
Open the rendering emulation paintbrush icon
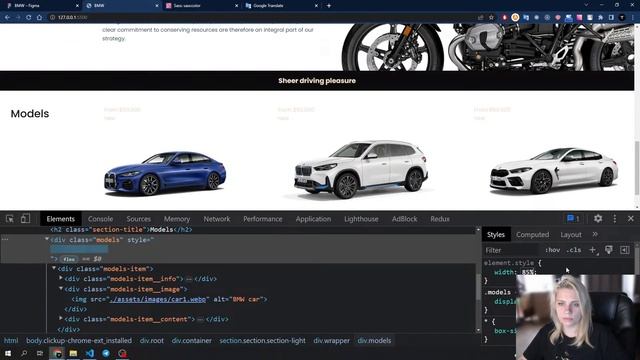pos(609,250)
